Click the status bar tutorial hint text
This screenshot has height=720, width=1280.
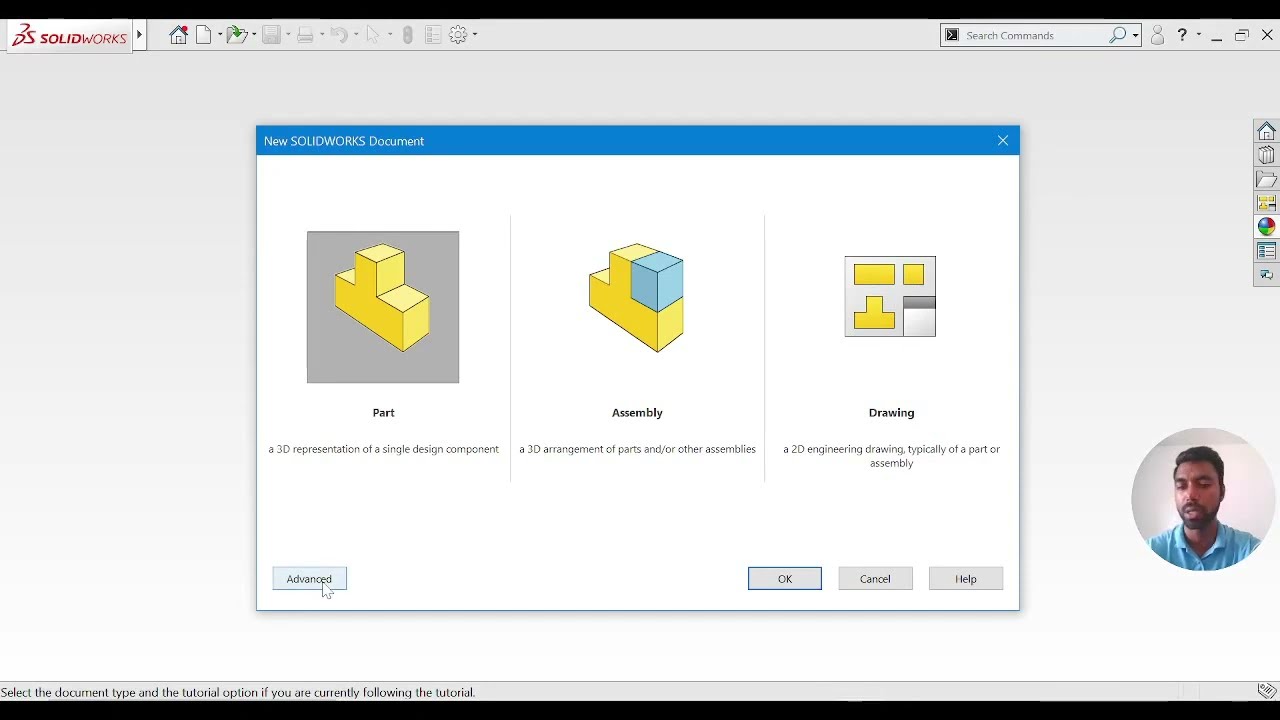[x=238, y=692]
